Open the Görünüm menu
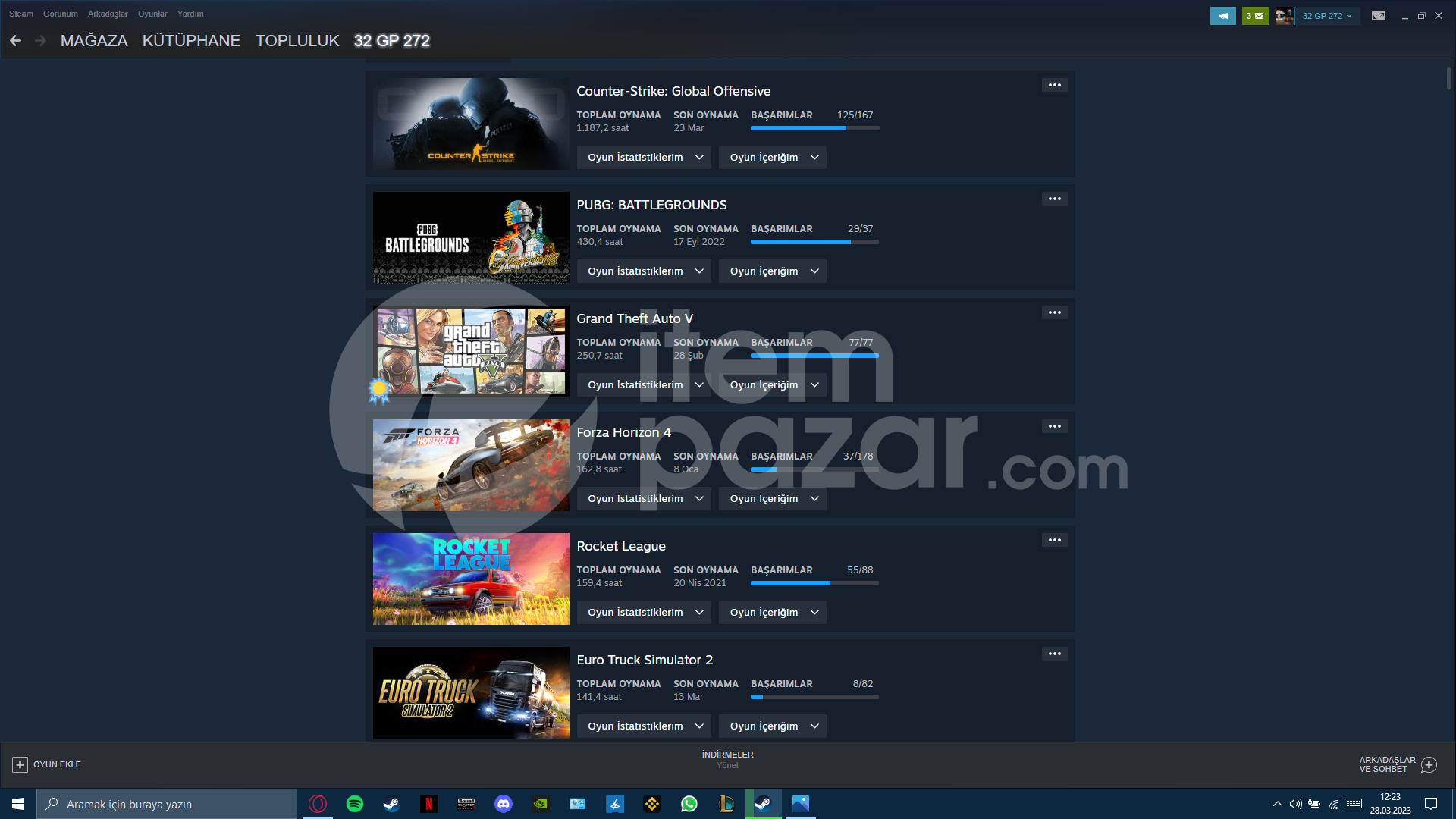1456x819 pixels. point(61,14)
